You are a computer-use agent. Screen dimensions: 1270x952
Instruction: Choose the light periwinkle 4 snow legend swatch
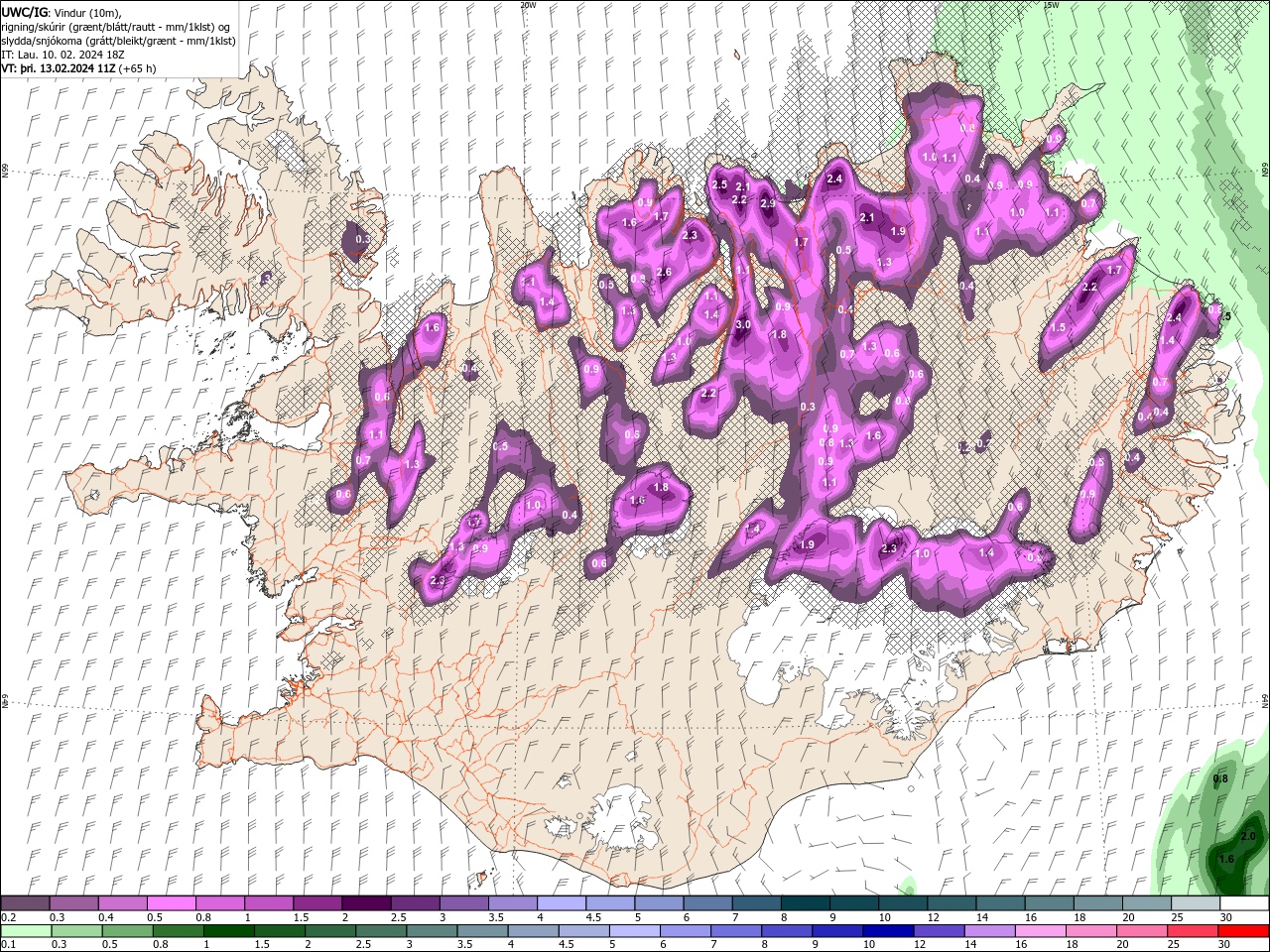pos(561,902)
